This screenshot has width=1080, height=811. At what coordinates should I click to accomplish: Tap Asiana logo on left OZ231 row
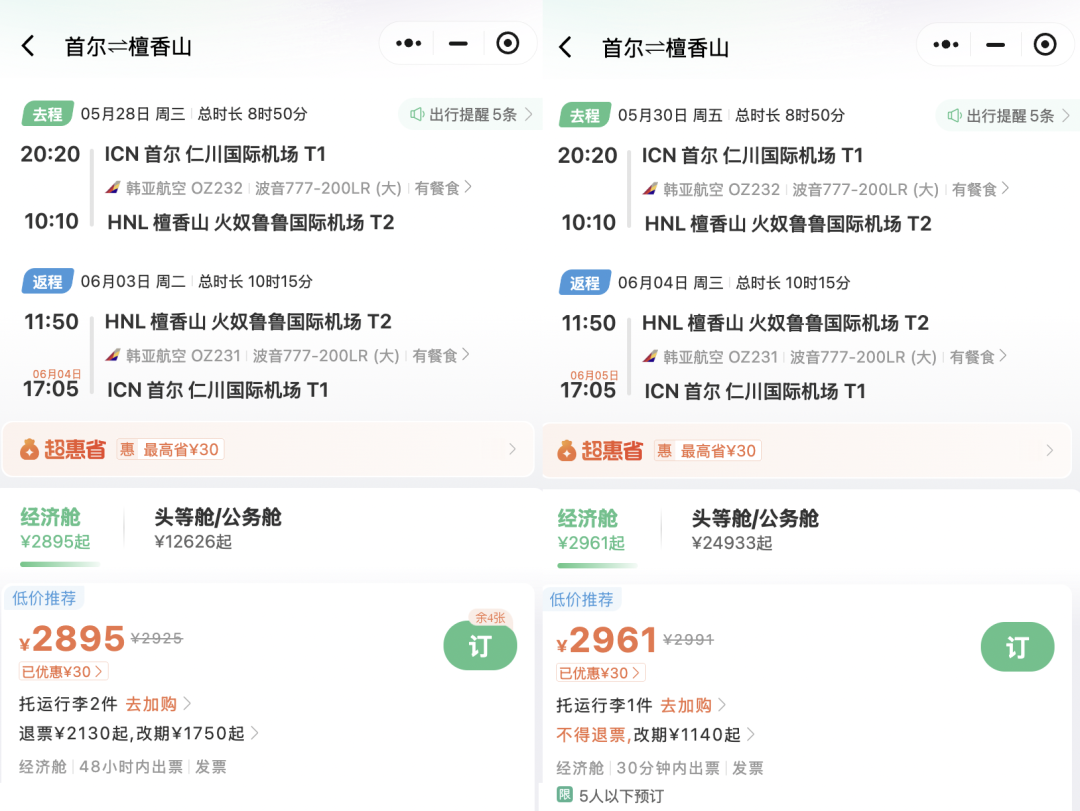coord(113,356)
